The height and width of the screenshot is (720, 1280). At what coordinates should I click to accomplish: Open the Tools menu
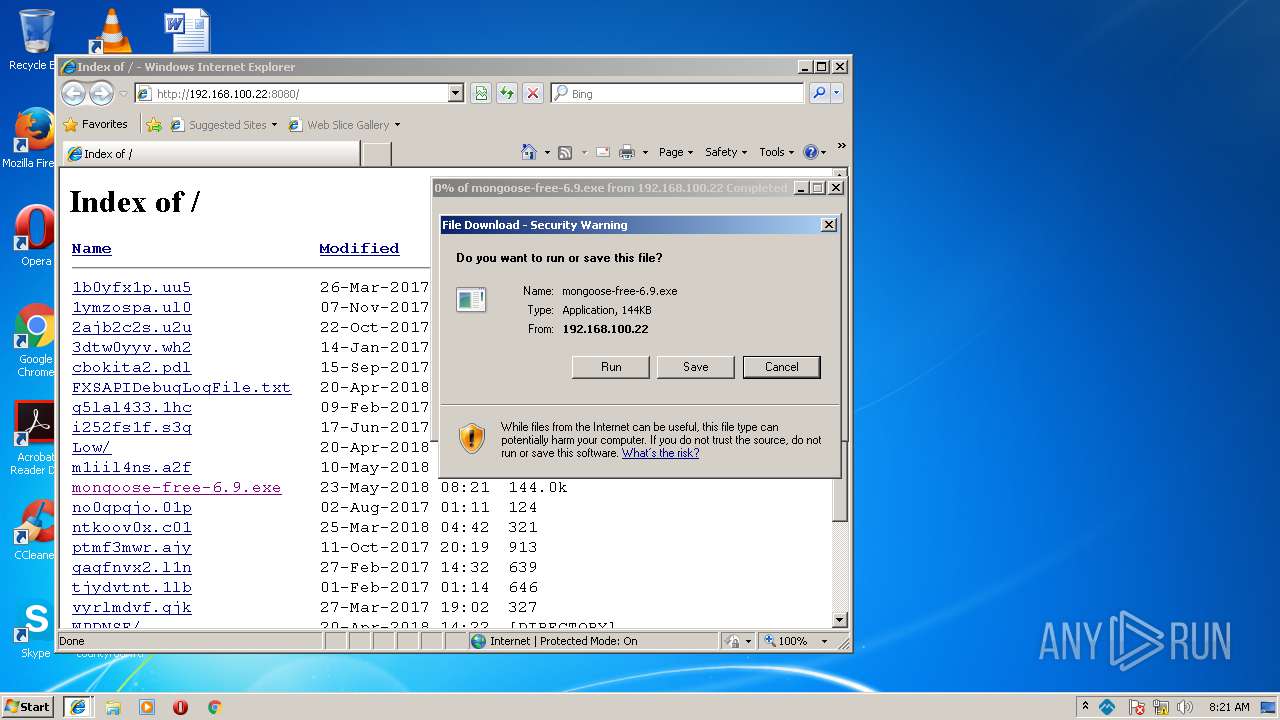(777, 152)
